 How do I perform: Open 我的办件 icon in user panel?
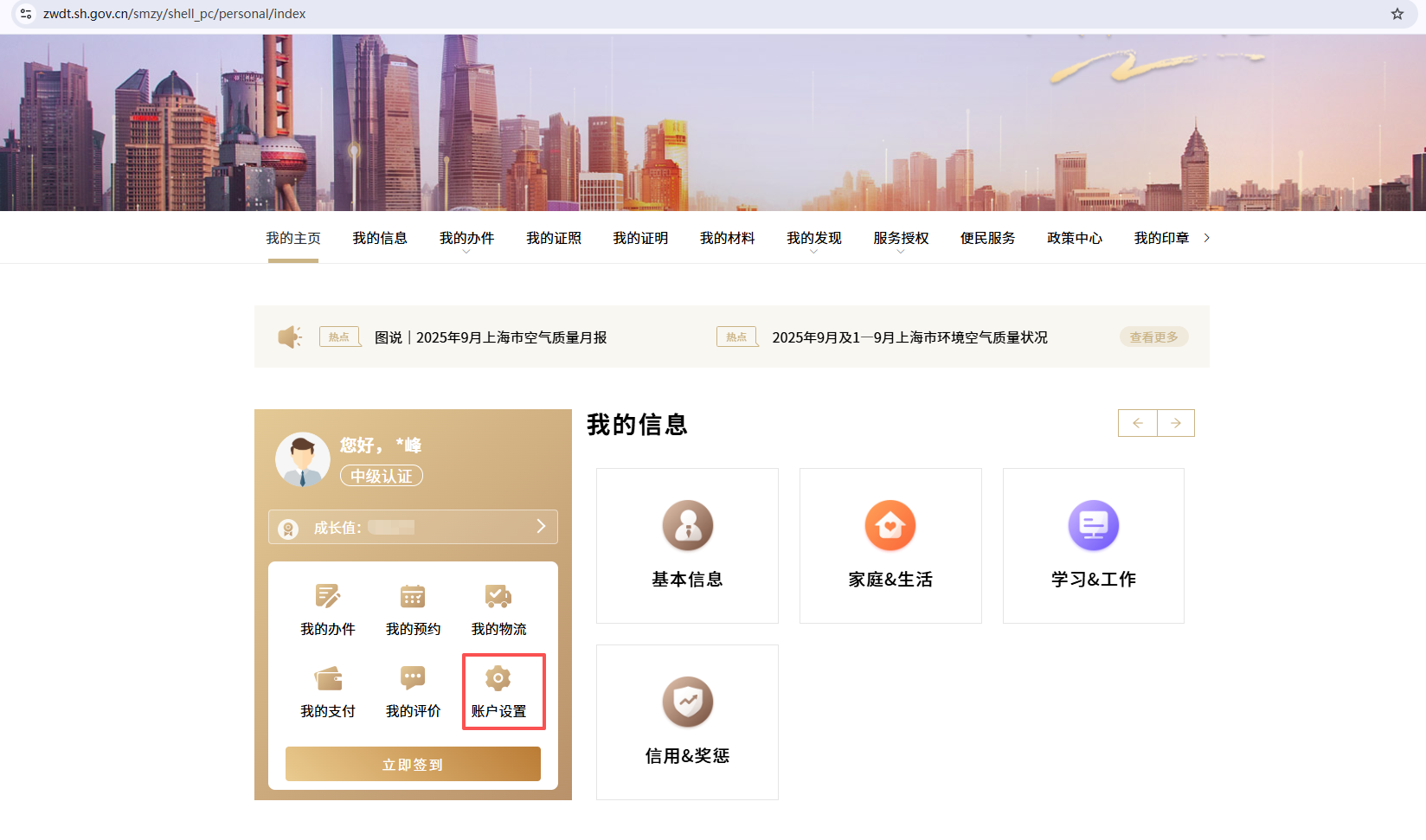point(327,597)
